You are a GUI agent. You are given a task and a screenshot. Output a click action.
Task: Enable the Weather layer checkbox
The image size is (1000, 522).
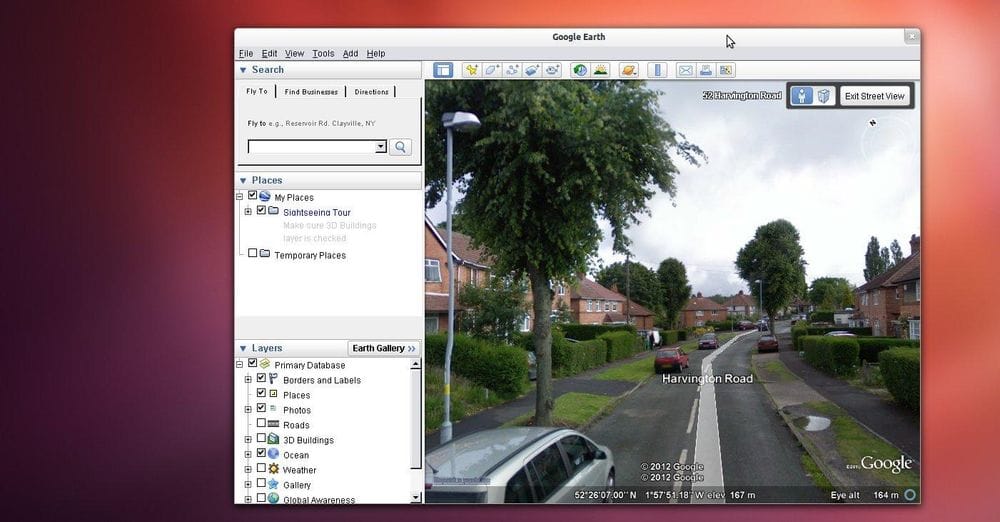point(261,468)
